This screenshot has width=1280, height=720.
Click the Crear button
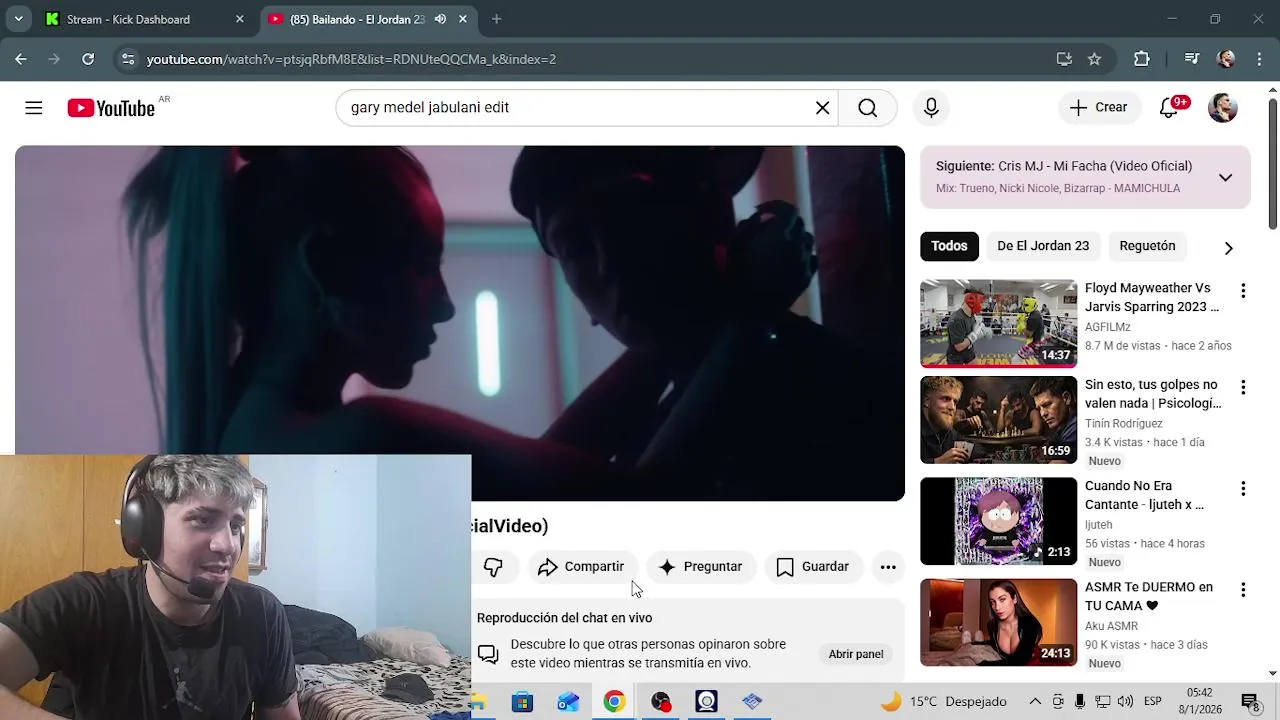click(1099, 108)
